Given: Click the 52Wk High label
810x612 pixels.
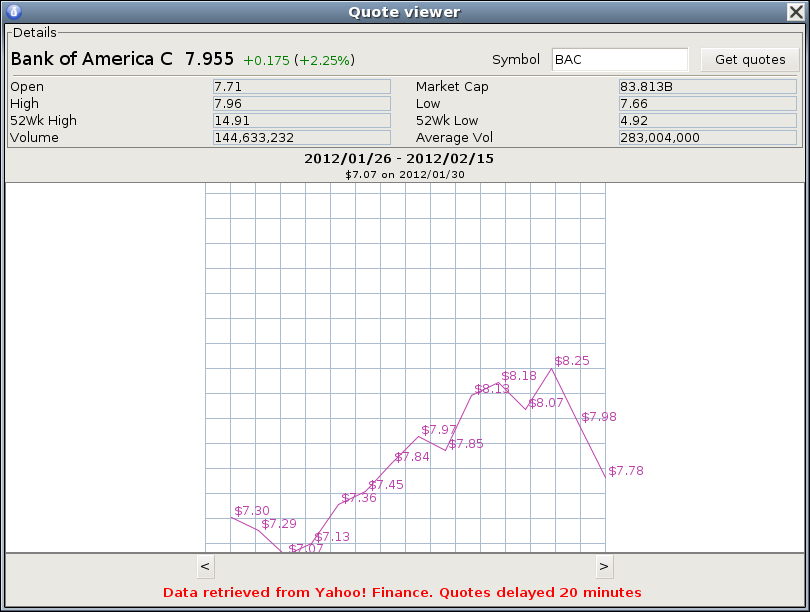Looking at the screenshot, I should (x=43, y=120).
